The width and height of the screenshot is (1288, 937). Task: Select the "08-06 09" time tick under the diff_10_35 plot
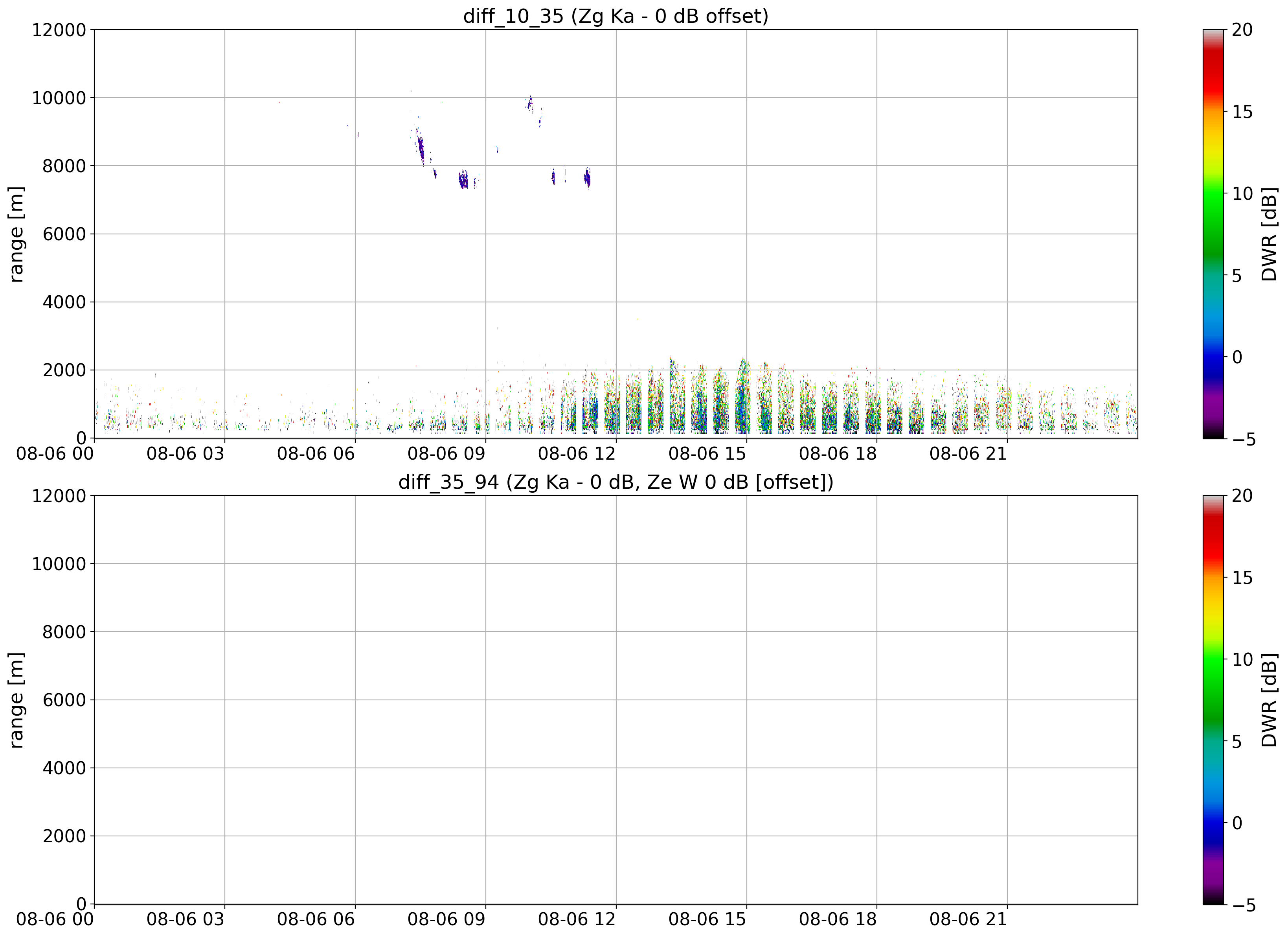pyautogui.click(x=446, y=453)
